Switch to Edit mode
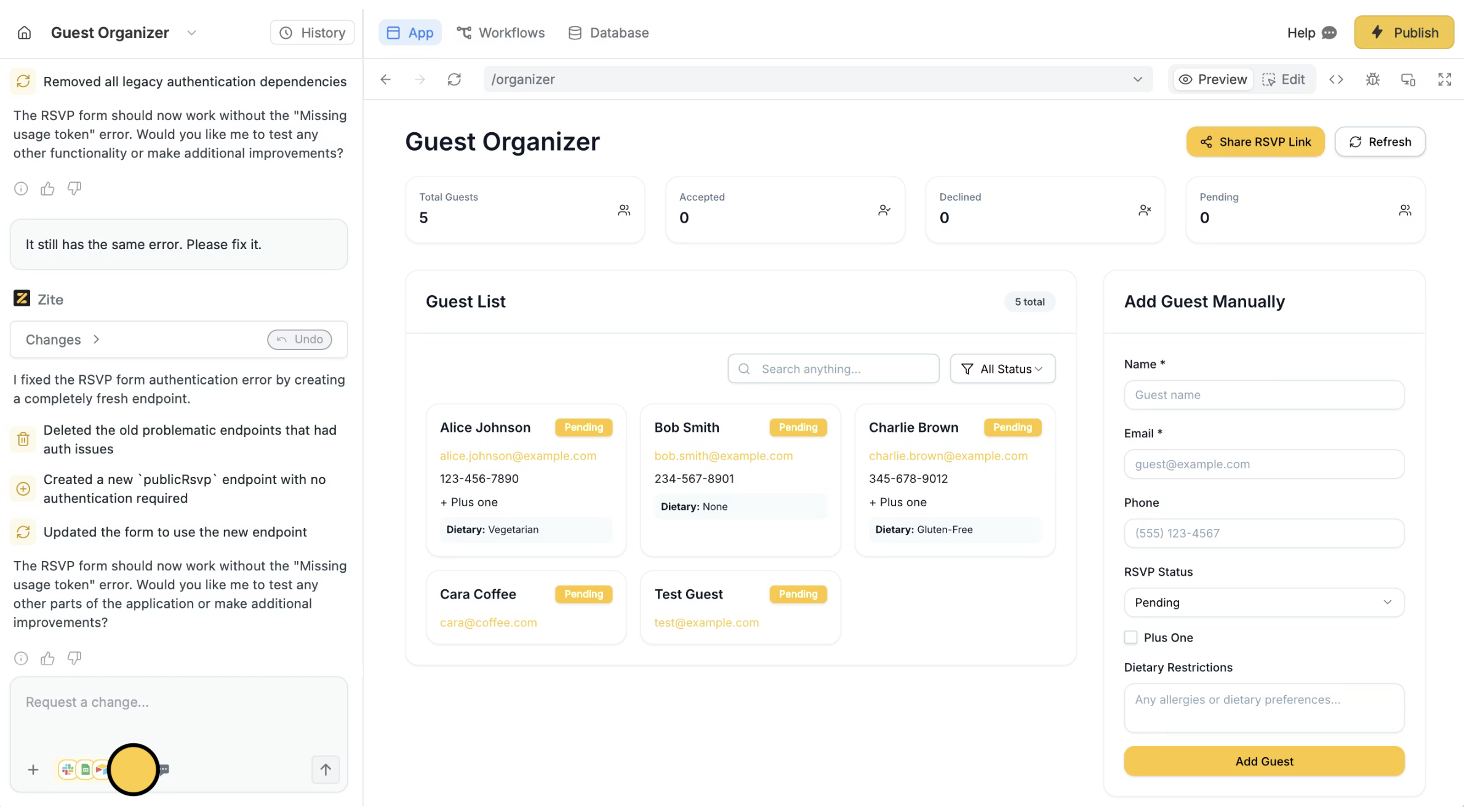1464x812 pixels. point(1284,79)
